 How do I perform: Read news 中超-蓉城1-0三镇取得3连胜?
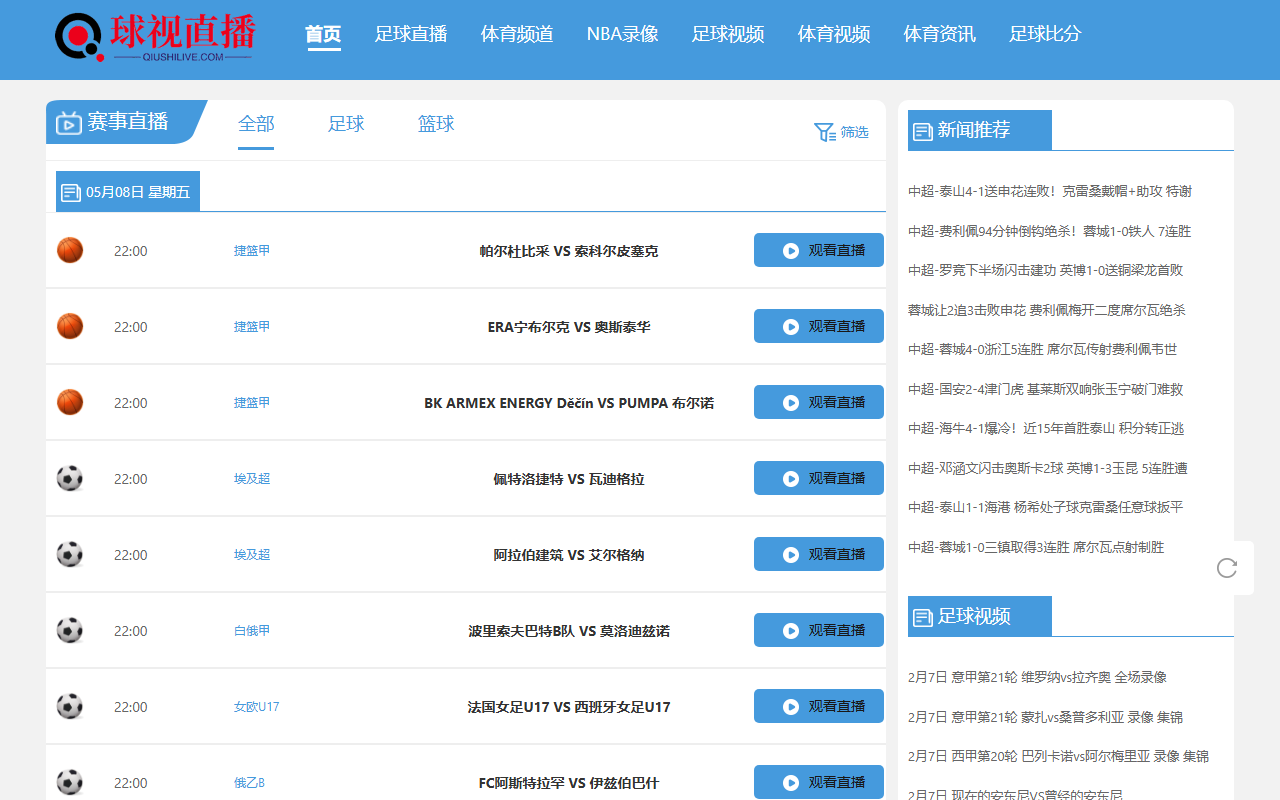click(1036, 547)
